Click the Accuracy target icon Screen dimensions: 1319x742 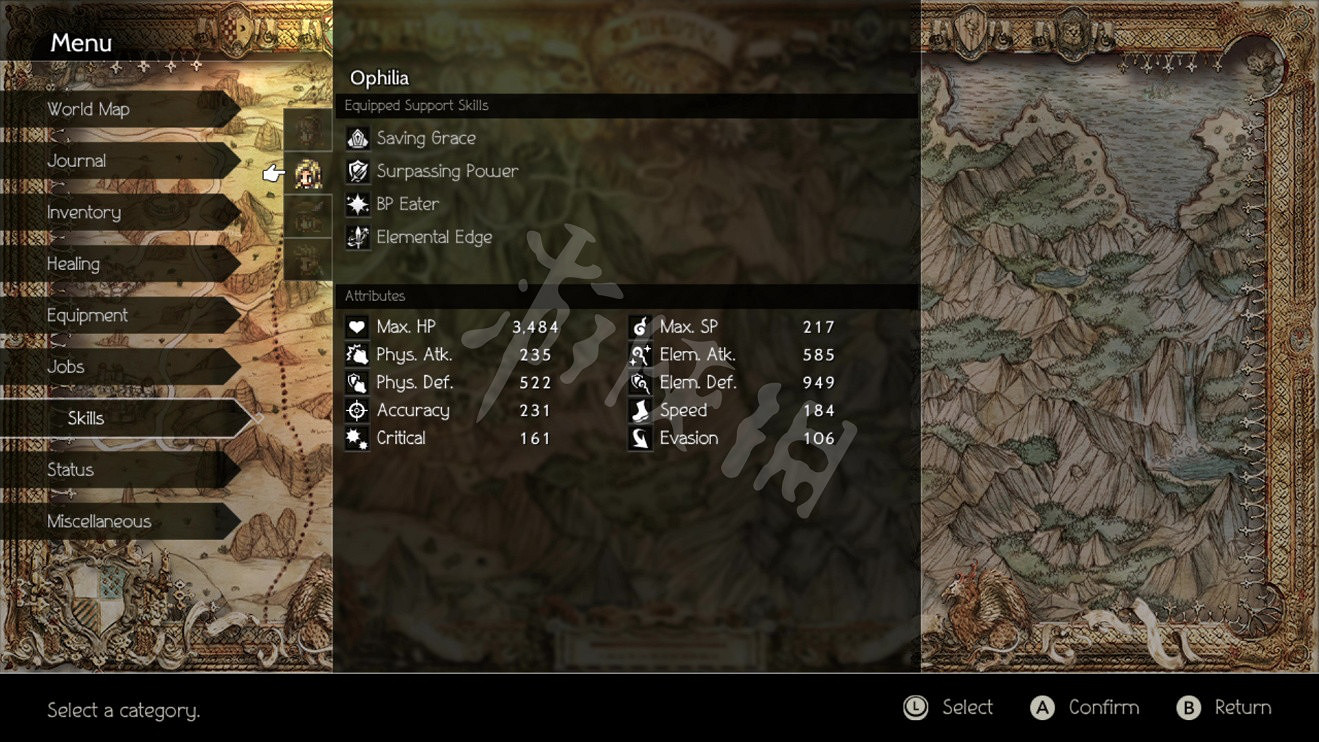coord(357,410)
